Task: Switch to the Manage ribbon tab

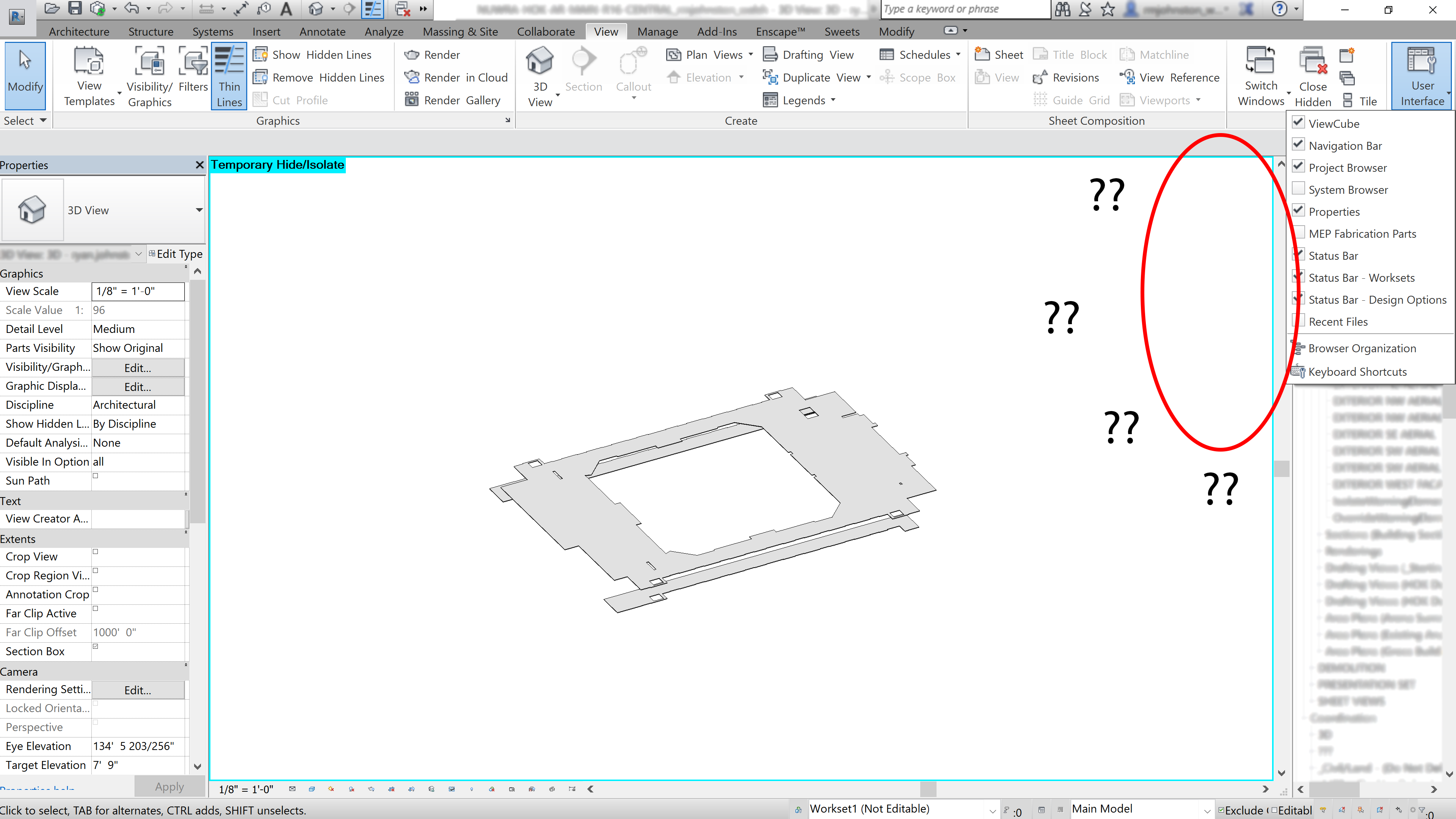Action: [657, 31]
